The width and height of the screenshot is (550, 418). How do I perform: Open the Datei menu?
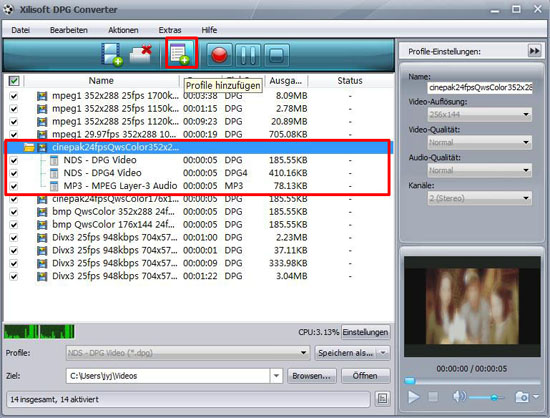[21, 30]
